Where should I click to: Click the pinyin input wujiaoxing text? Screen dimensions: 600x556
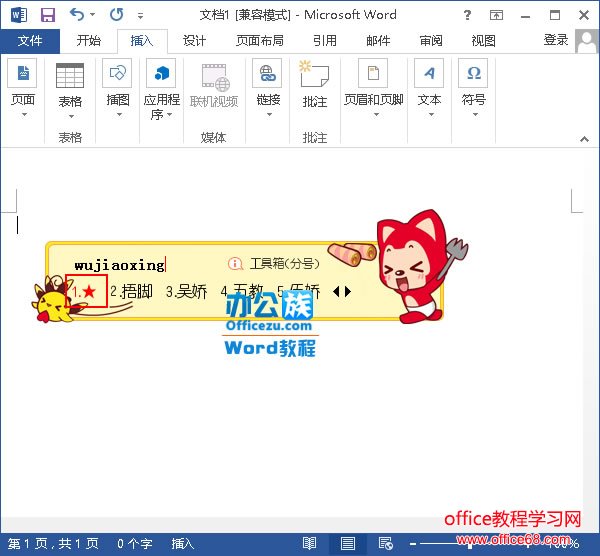click(119, 265)
